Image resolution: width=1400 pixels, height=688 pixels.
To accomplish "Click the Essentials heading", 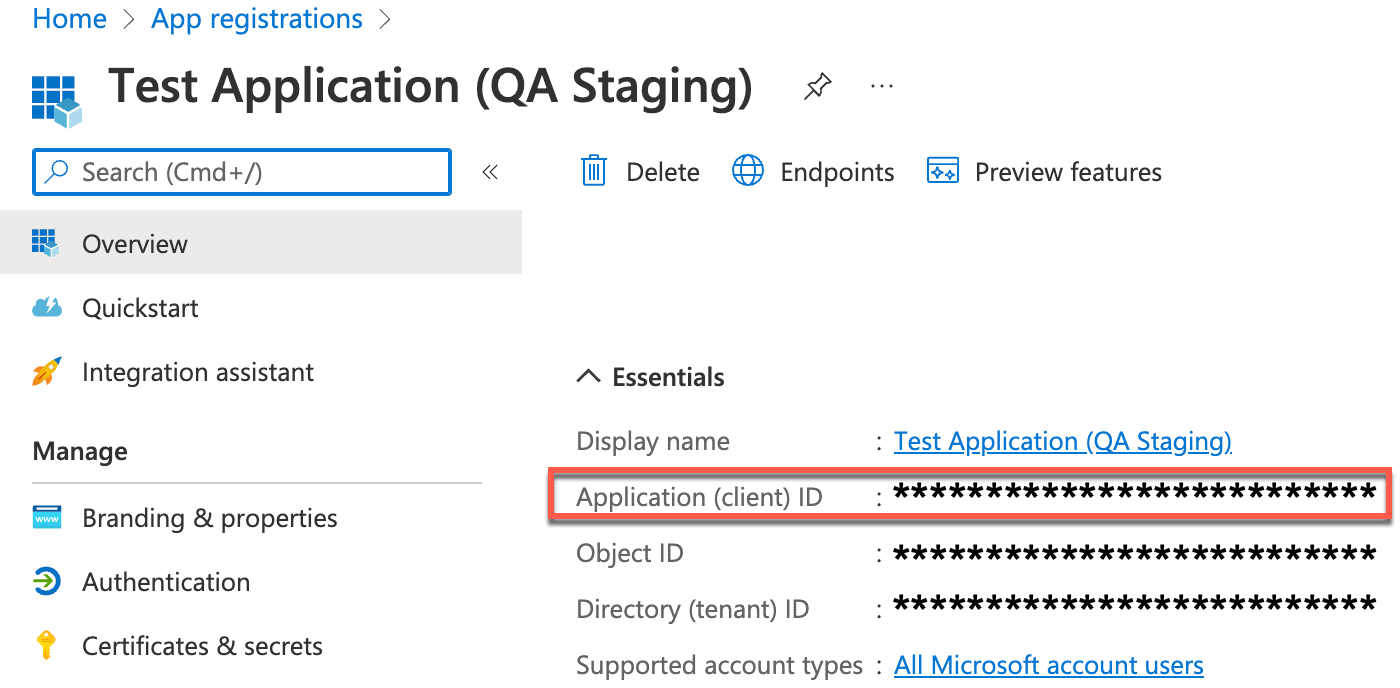I will 668,377.
